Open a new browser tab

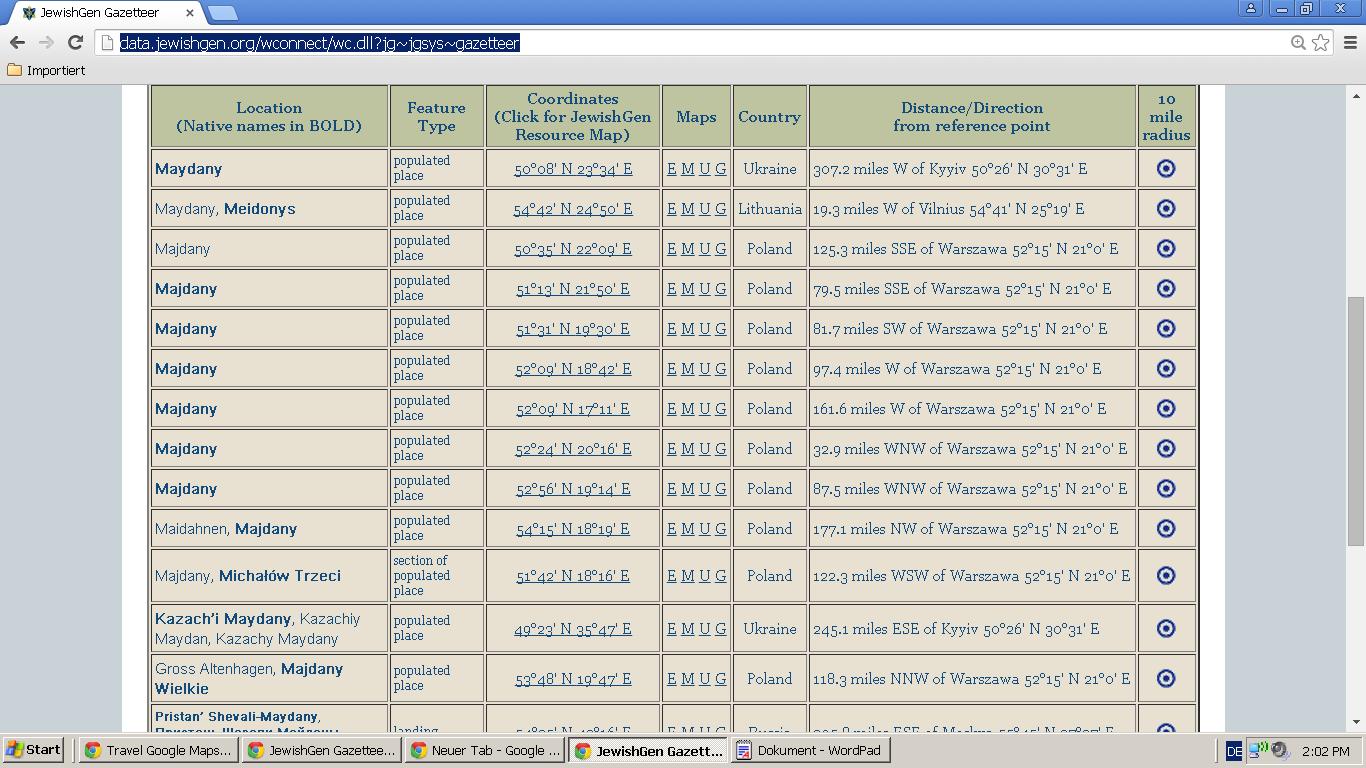222,13
